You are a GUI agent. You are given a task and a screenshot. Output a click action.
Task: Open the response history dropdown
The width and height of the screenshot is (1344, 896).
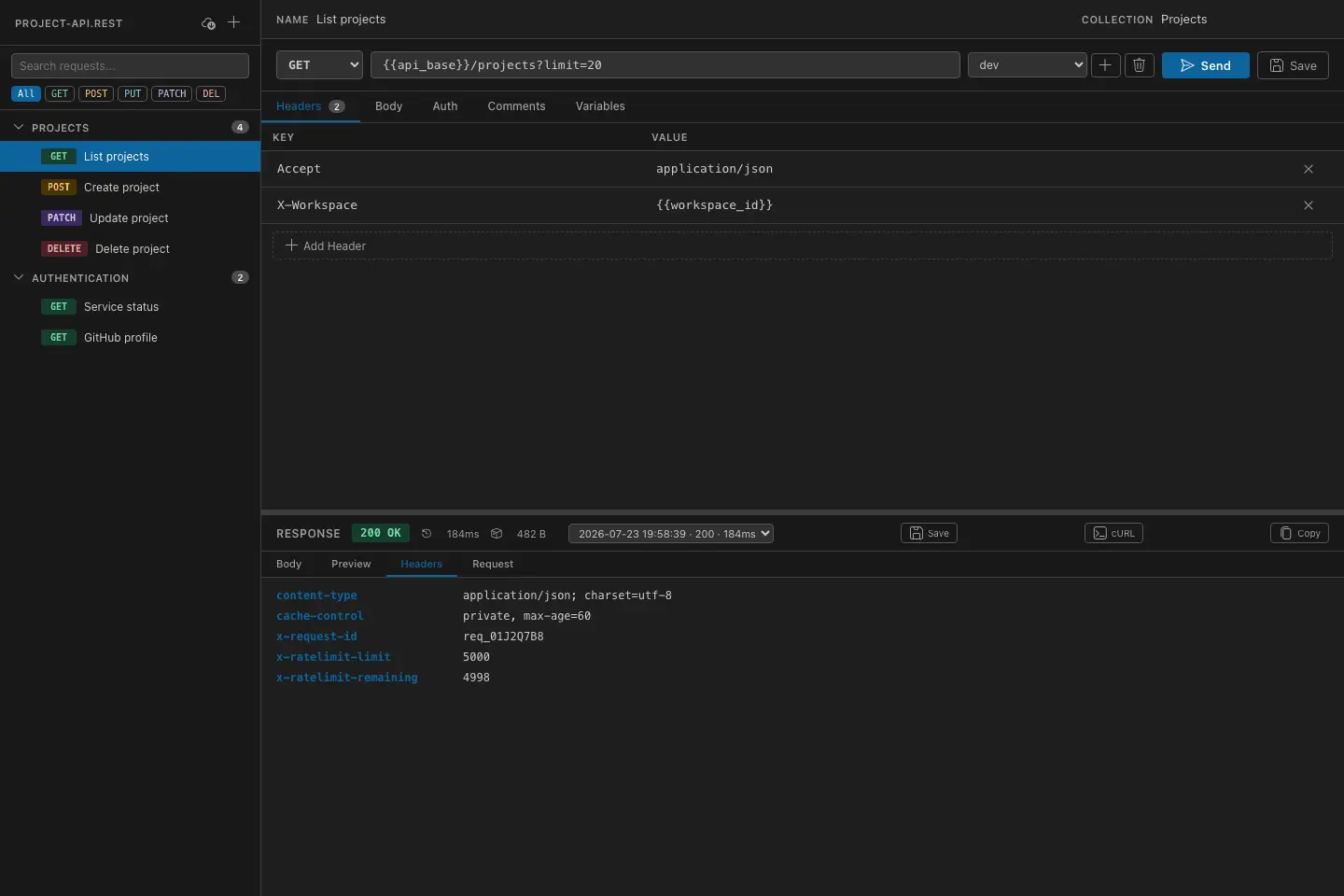point(671,534)
